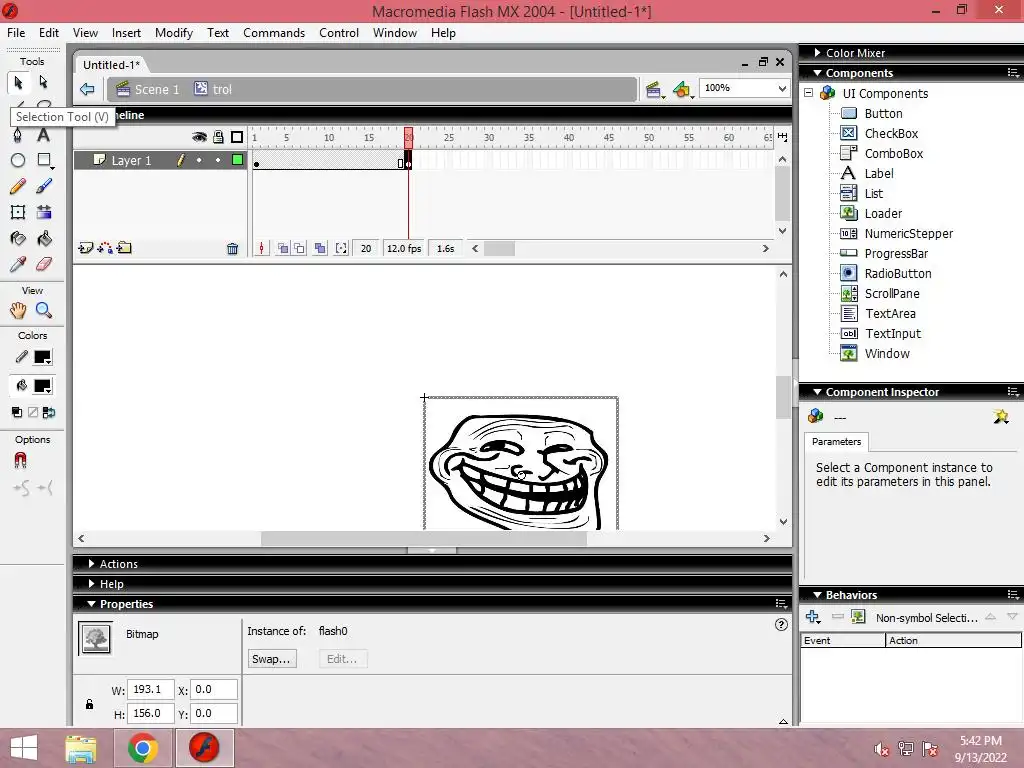Viewport: 1024px width, 768px height.
Task: Open the Window menu
Action: pyautogui.click(x=395, y=33)
